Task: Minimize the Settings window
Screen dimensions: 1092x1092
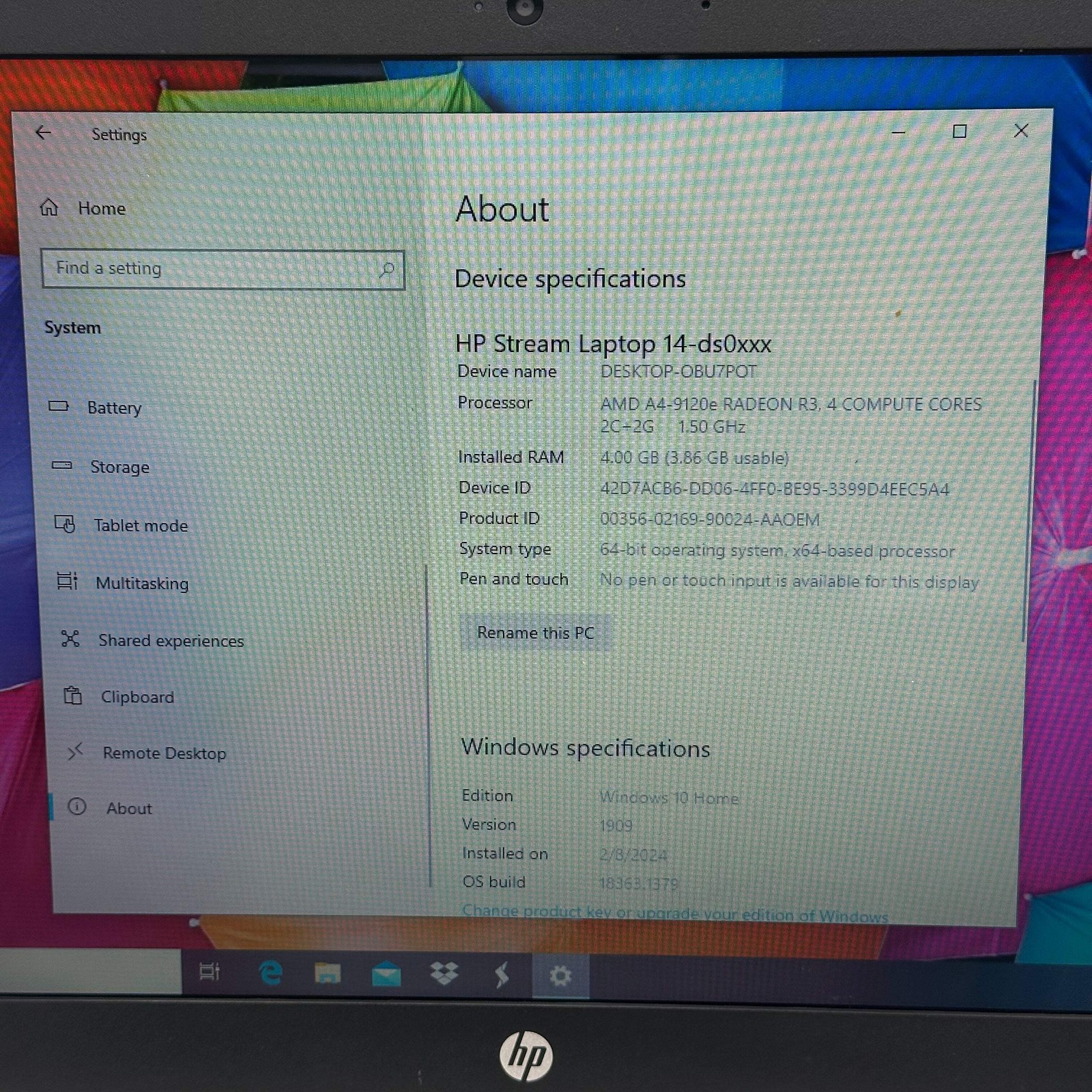Action: (899, 132)
